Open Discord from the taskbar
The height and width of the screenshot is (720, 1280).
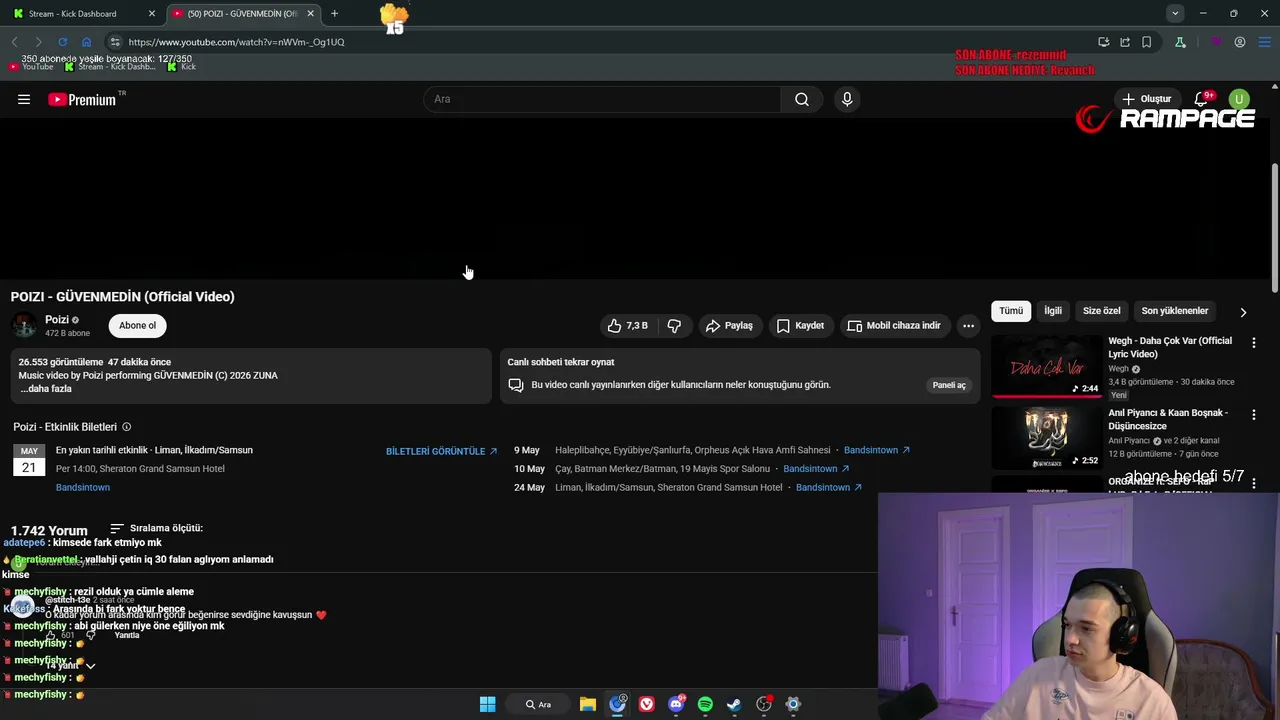(676, 704)
